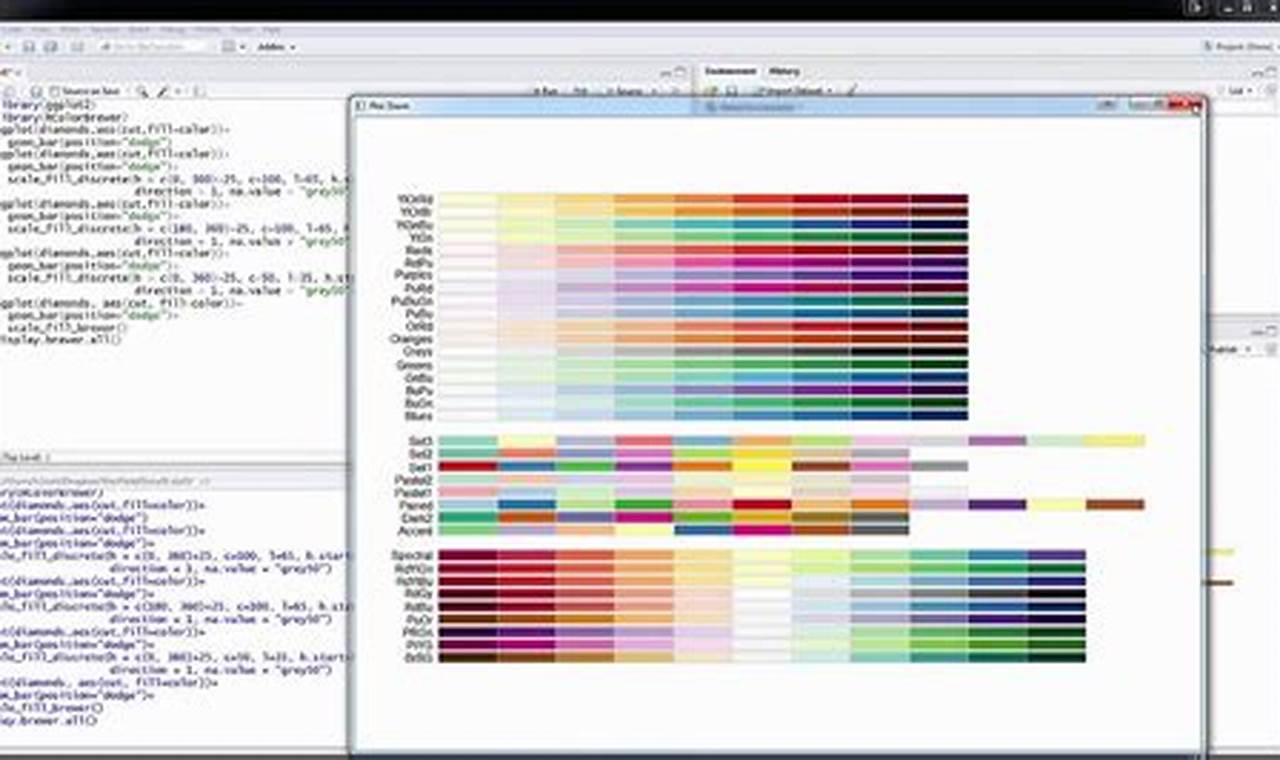Click the save all documents icon
This screenshot has width=1280, height=760.
click(49, 47)
